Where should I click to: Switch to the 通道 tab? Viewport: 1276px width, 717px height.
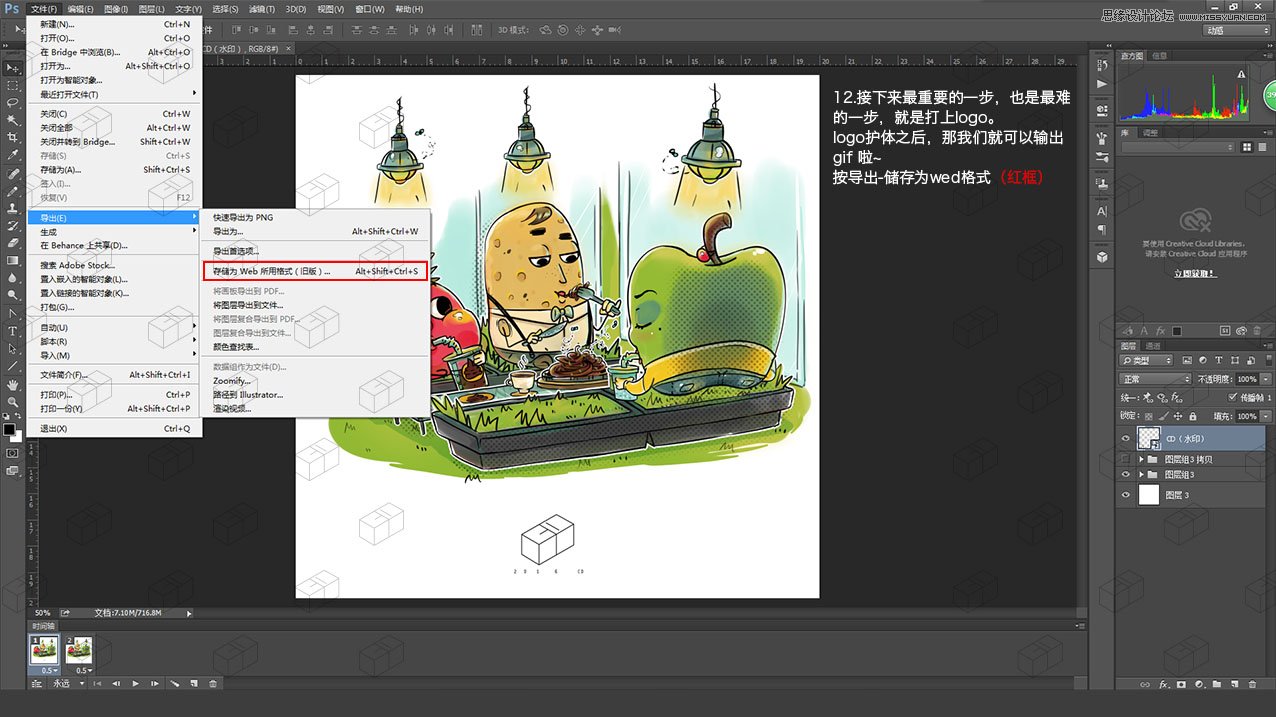pyautogui.click(x=1154, y=345)
